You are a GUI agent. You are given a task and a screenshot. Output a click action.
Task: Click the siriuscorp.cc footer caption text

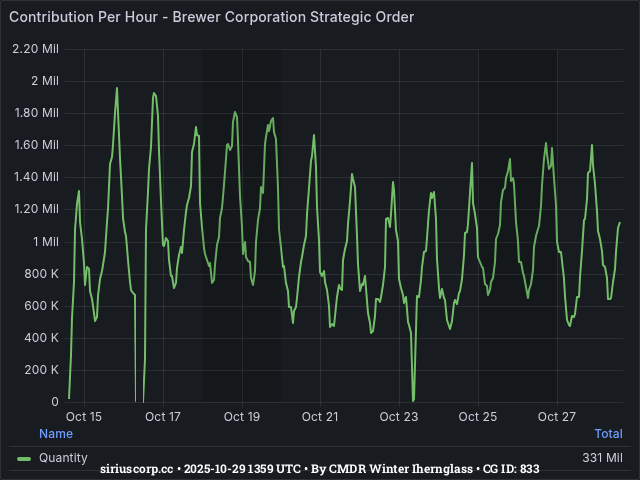point(320,469)
